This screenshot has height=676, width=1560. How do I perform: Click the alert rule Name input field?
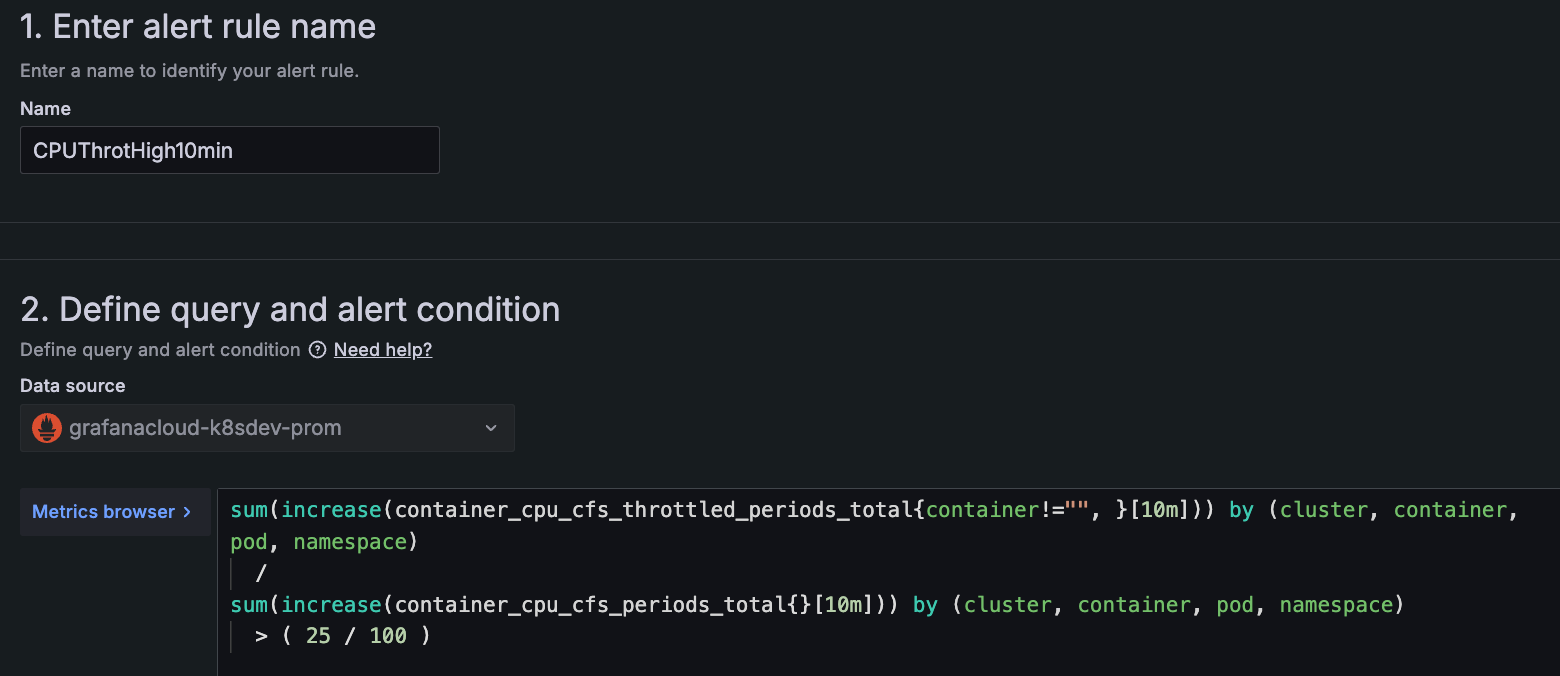coord(230,150)
